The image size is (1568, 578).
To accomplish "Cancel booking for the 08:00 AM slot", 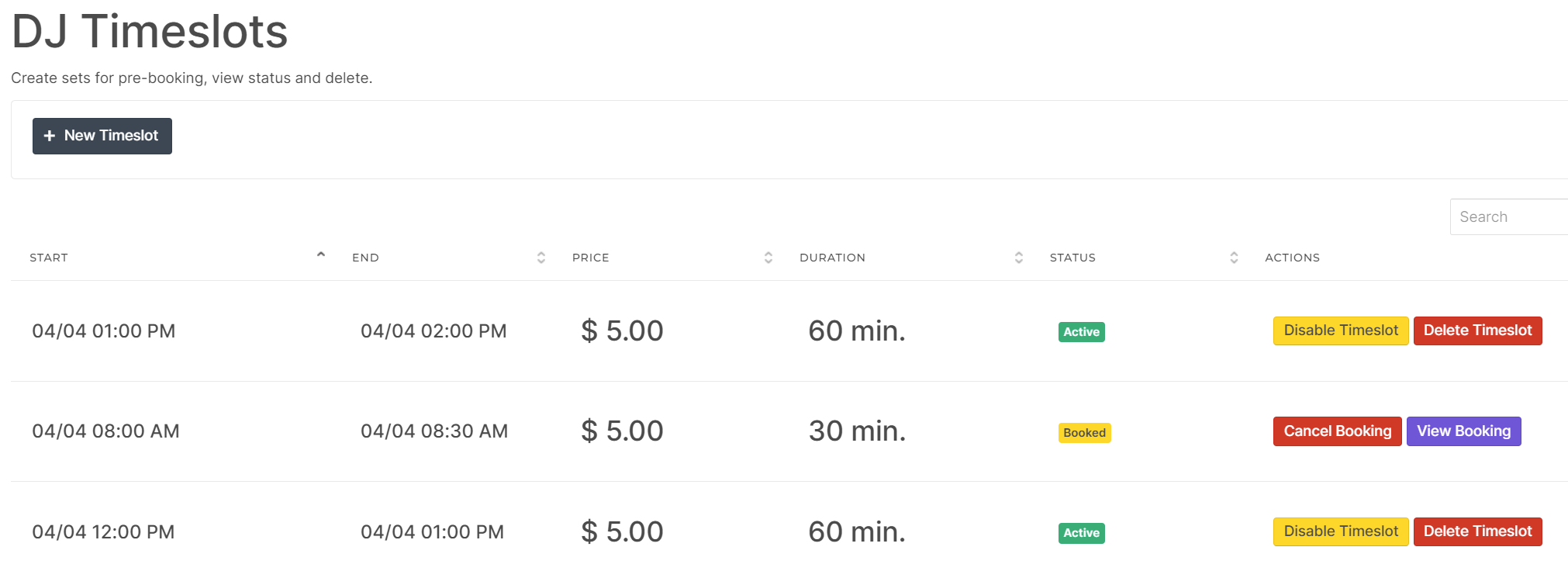I will coord(1336,431).
